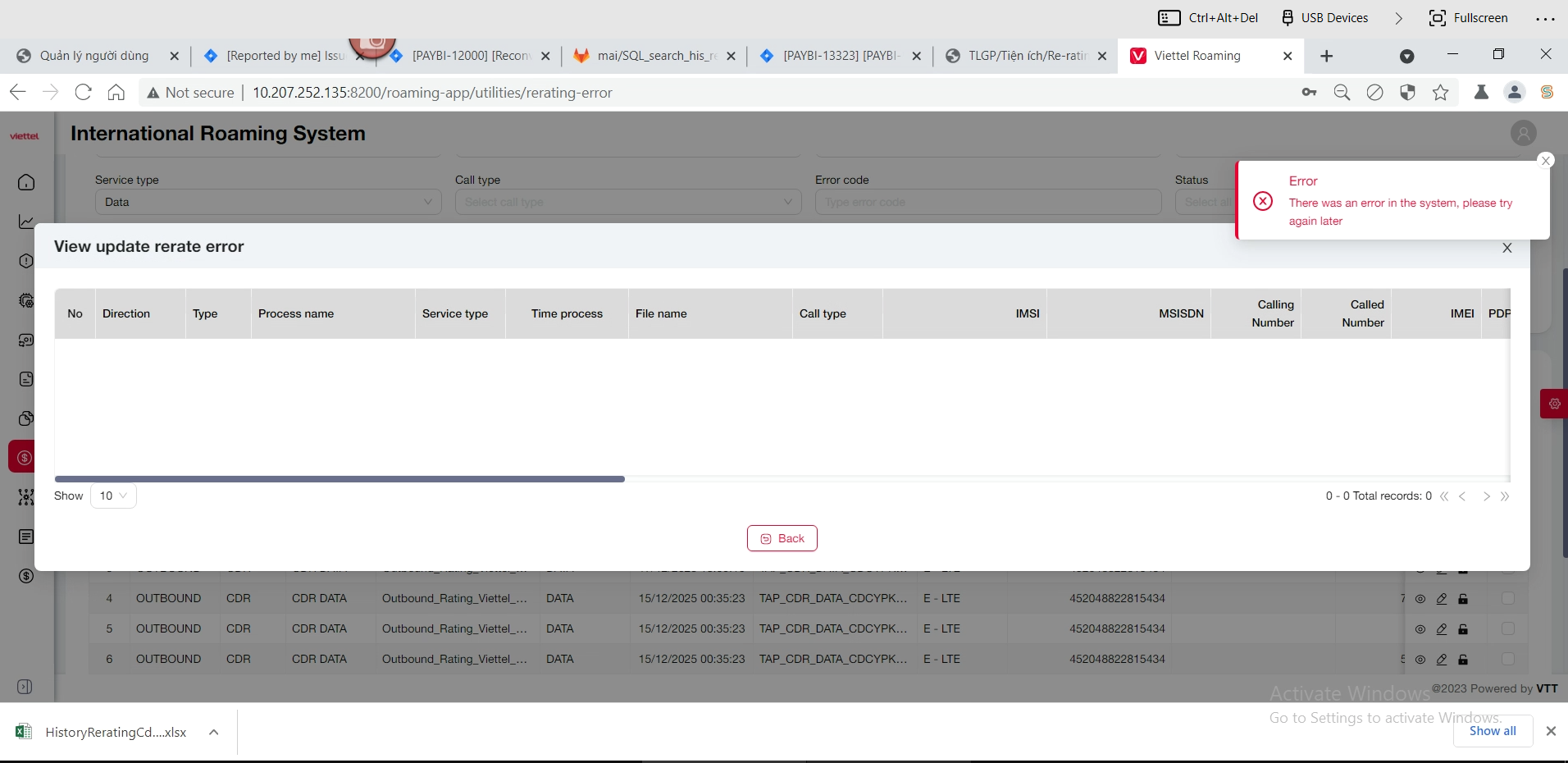Open the chart statistics icon in the sidebar
The width and height of the screenshot is (1568, 763).
[x=26, y=222]
